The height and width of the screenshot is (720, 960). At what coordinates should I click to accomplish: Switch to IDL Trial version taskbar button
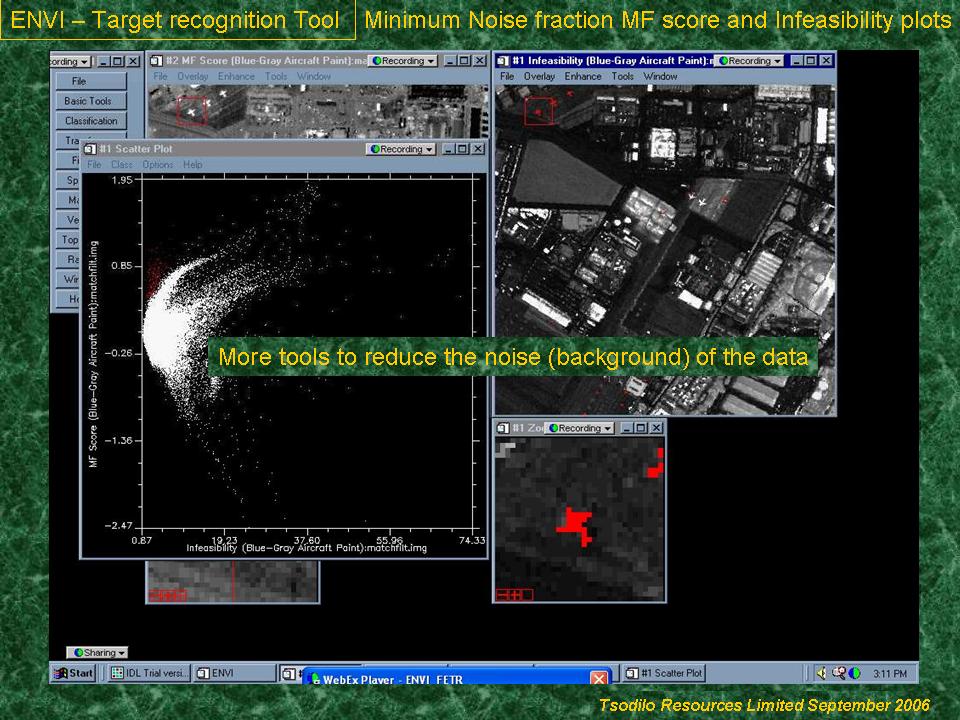[151, 673]
